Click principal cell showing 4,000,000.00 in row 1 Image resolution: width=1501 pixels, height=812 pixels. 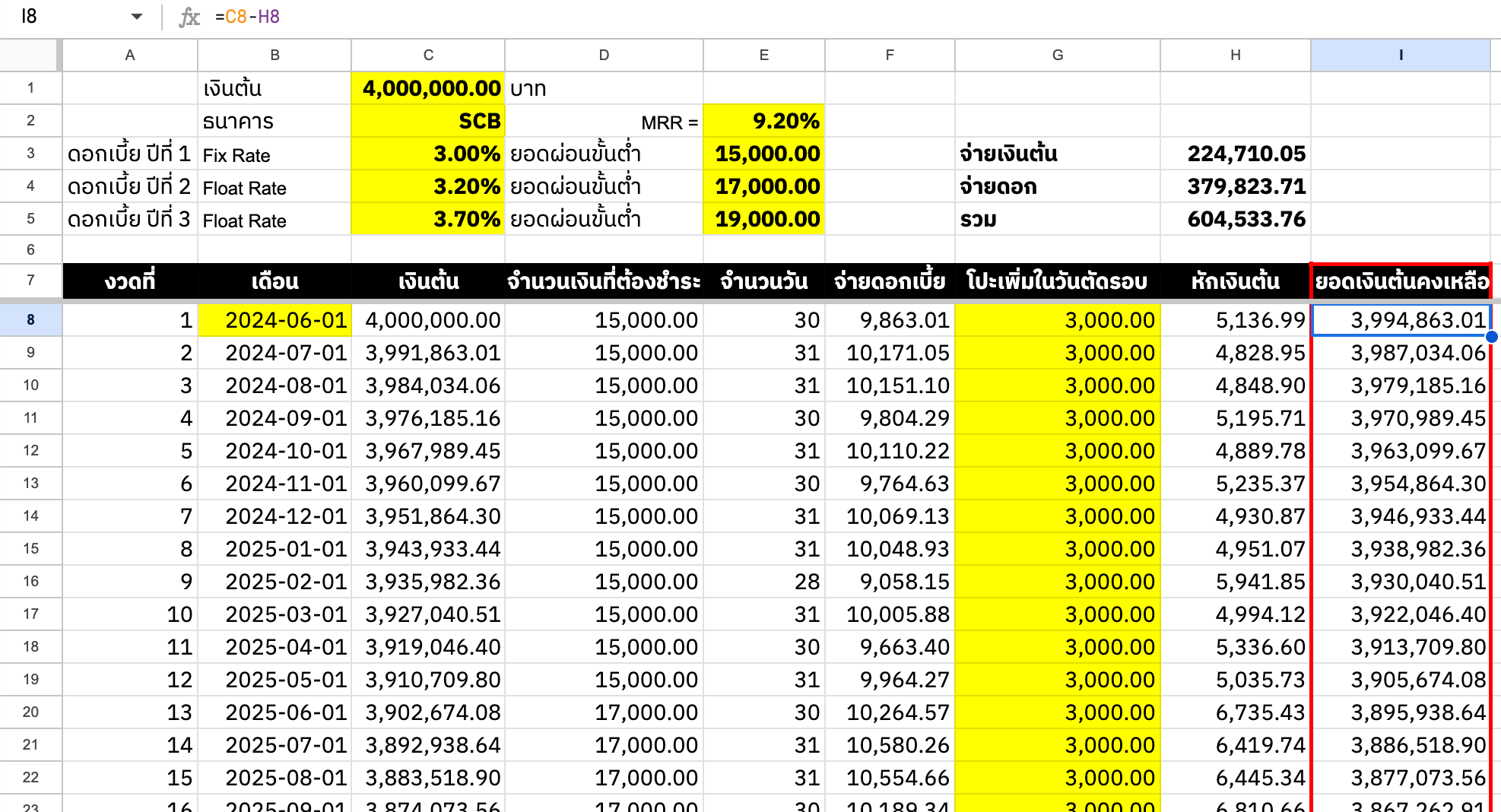pos(428,88)
